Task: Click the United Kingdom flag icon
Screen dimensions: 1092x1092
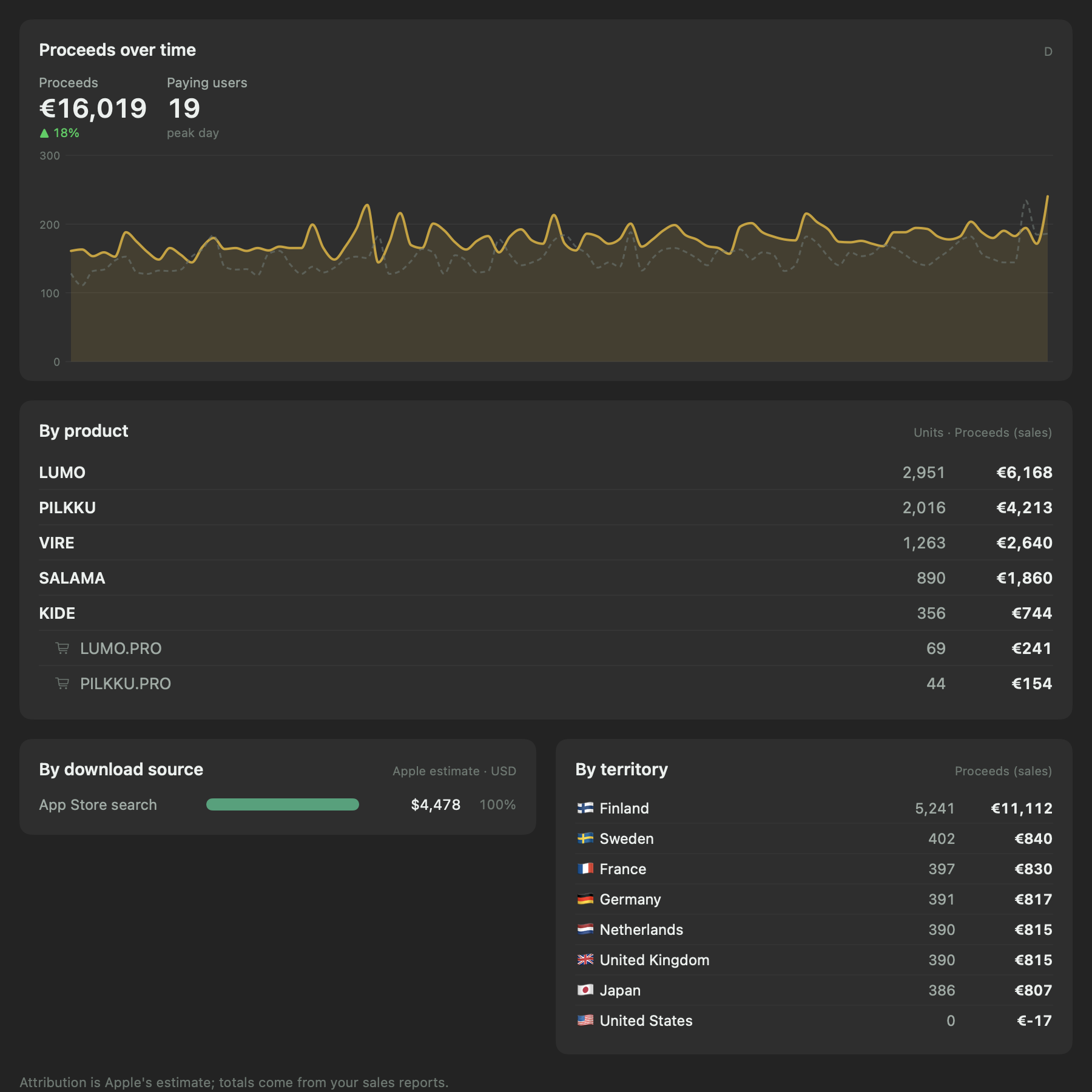Action: pos(585,960)
